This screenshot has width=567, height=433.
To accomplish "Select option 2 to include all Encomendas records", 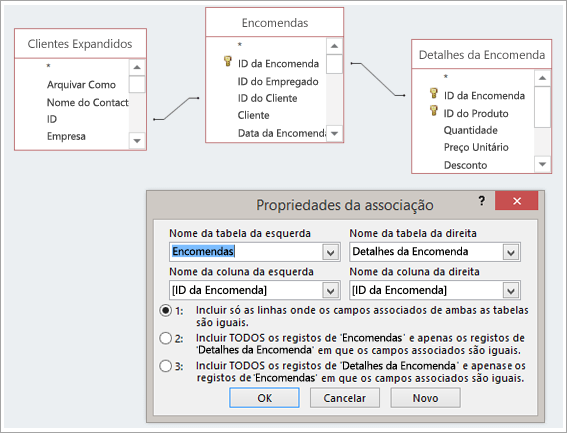I will [166, 338].
